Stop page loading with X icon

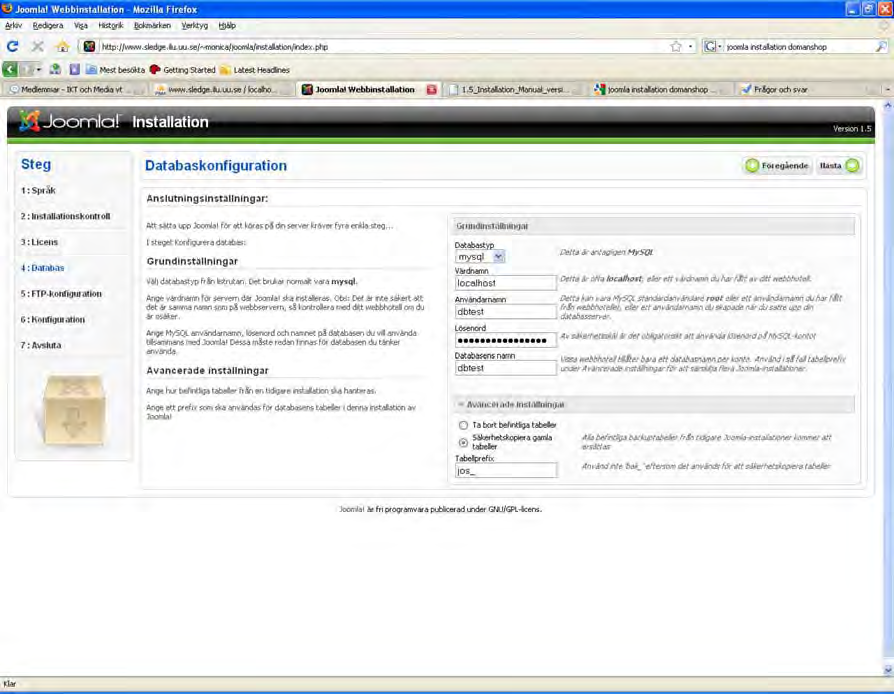38,46
